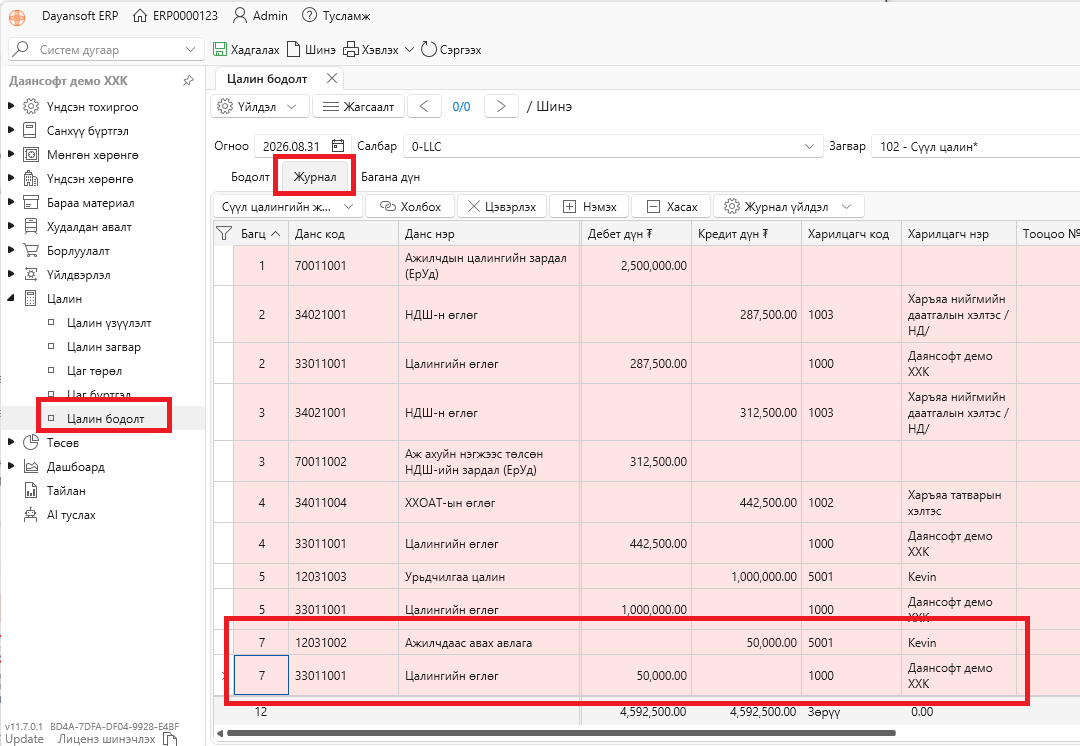Click the Цэвэрлэх clear button

tap(502, 207)
